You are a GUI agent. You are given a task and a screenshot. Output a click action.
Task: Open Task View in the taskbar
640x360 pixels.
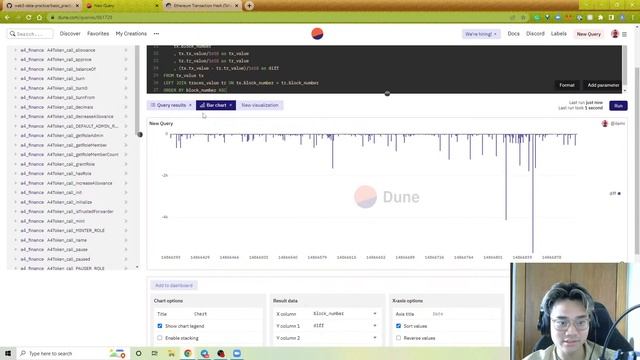155,353
